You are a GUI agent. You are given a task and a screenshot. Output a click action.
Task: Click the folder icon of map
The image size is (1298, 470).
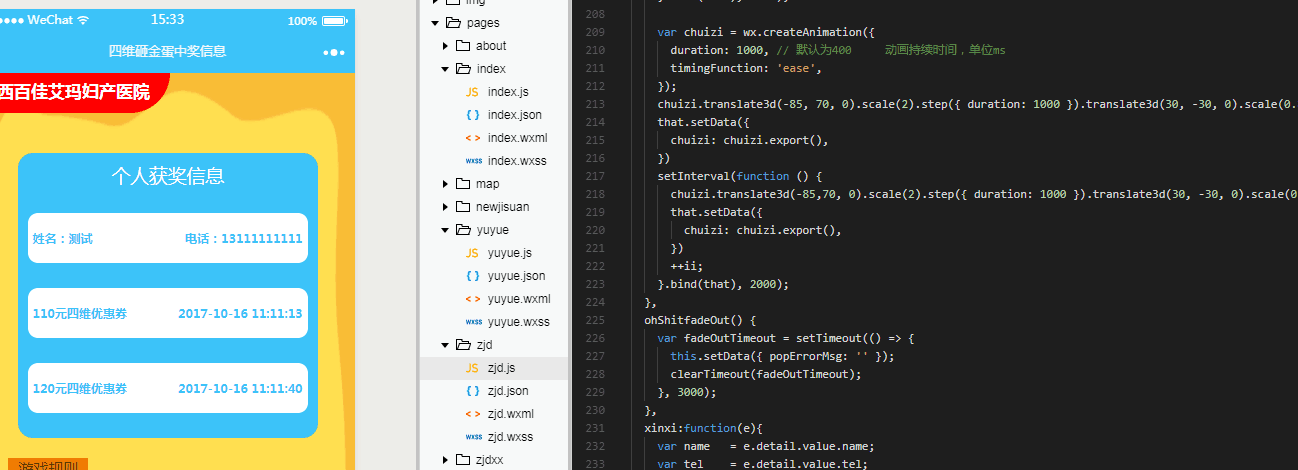click(463, 184)
